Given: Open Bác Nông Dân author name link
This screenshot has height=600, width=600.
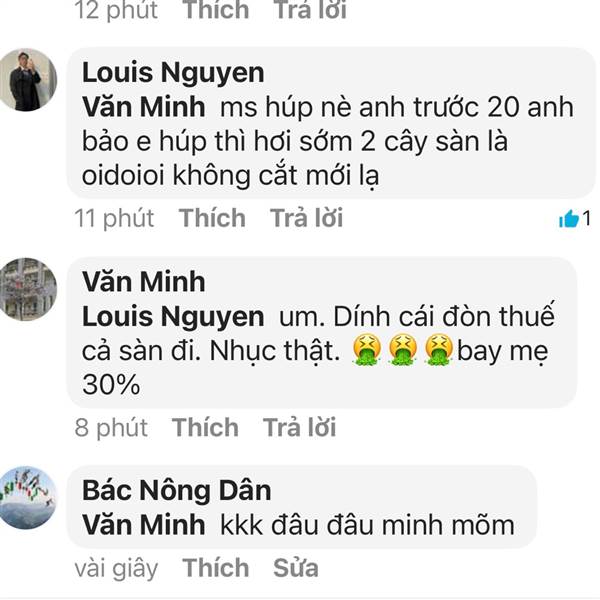Looking at the screenshot, I should 176,490.
